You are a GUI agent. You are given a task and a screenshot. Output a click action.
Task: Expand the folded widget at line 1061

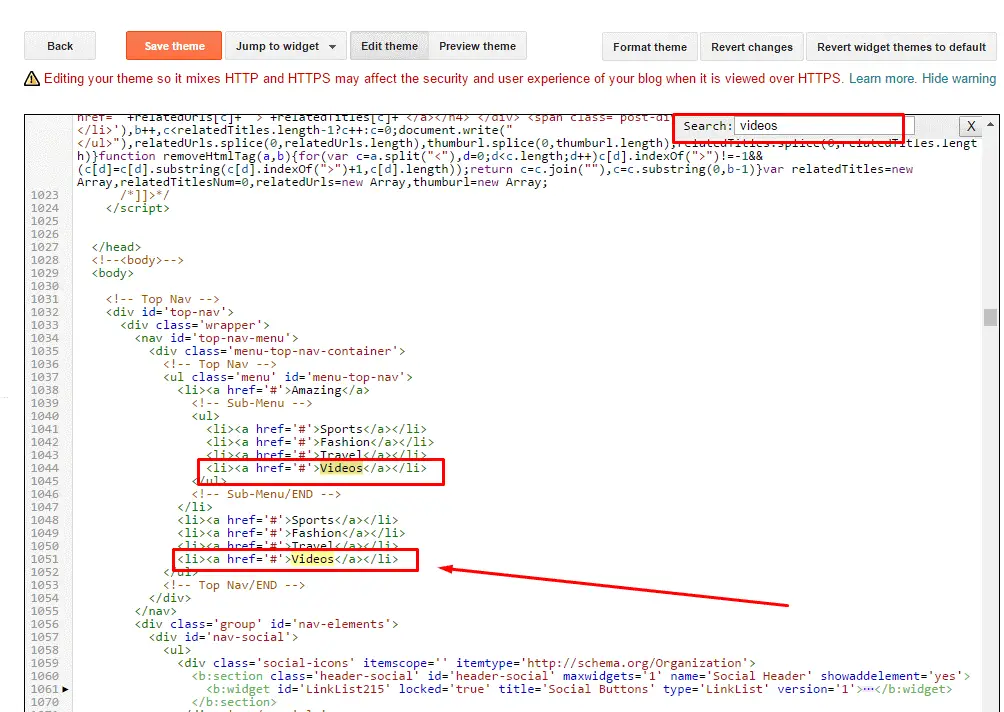(x=65, y=689)
